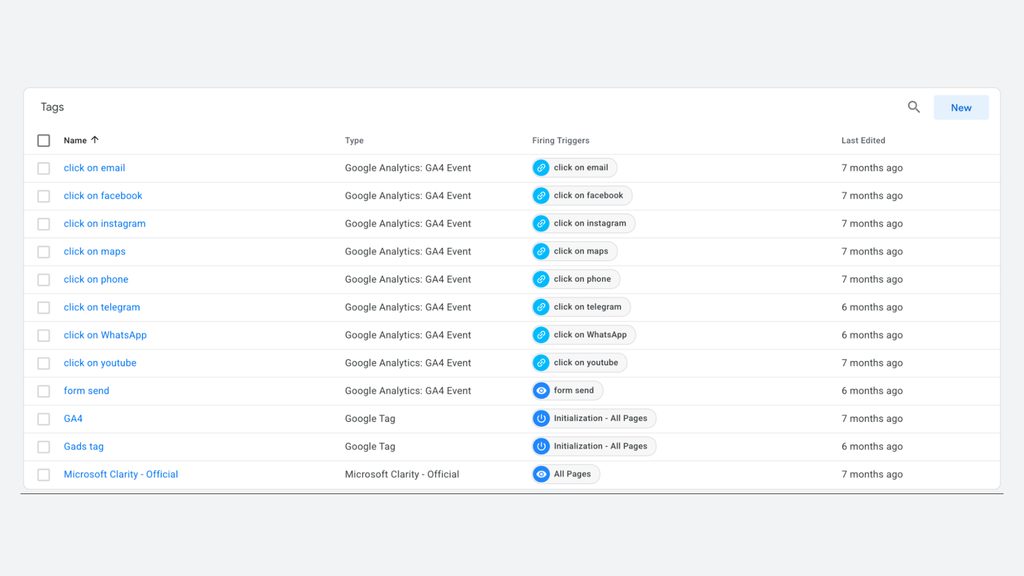The image size is (1024, 576).
Task: Create a tag with the New button
Action: coord(961,108)
